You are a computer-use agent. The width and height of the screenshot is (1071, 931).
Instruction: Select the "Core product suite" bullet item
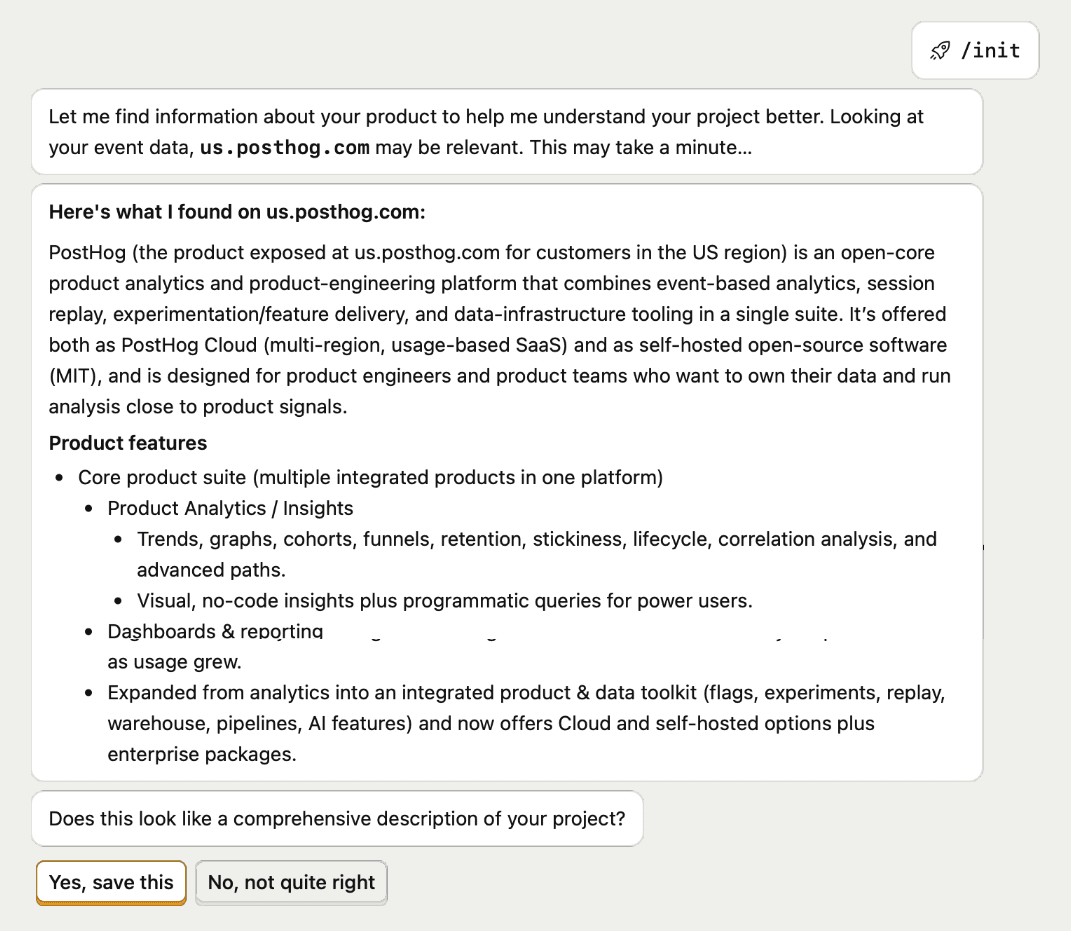click(x=370, y=477)
